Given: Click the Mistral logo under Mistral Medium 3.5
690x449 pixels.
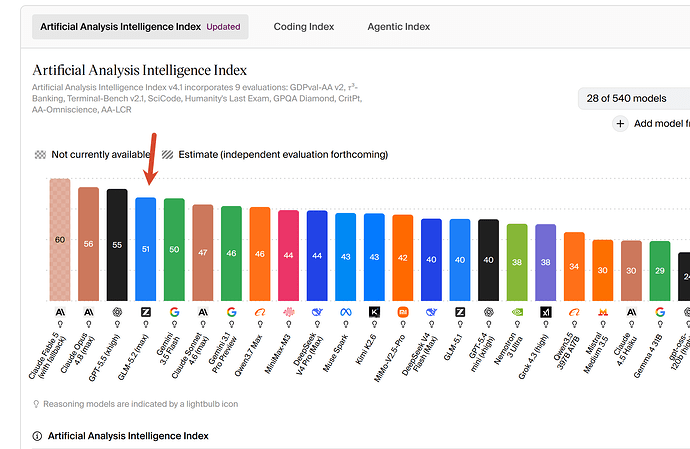Looking at the screenshot, I should (x=603, y=312).
